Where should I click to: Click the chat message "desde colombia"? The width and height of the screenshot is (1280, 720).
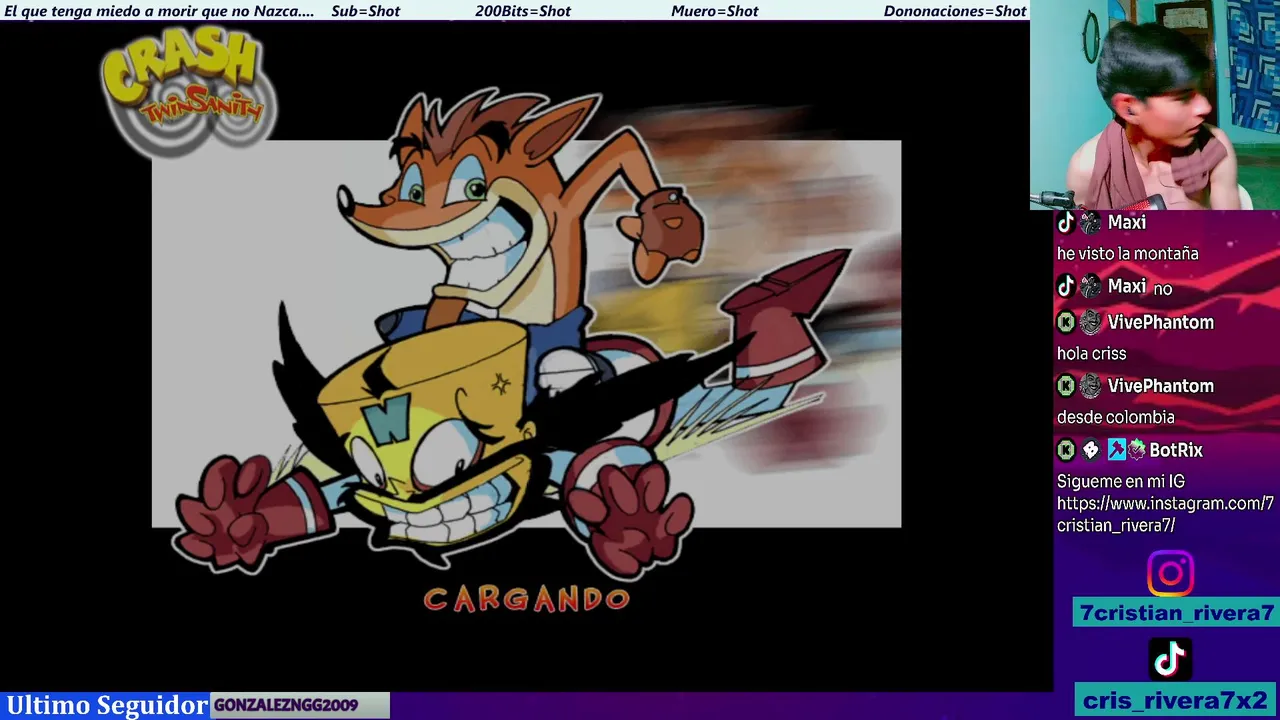click(x=1115, y=417)
